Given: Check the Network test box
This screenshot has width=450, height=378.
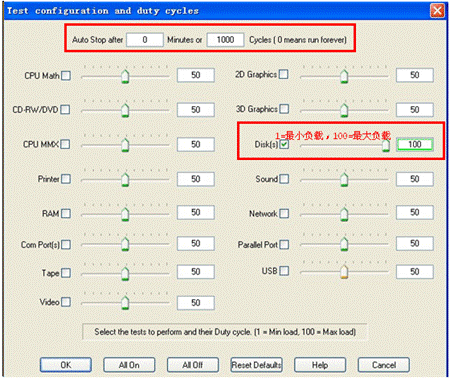Looking at the screenshot, I should (x=284, y=213).
